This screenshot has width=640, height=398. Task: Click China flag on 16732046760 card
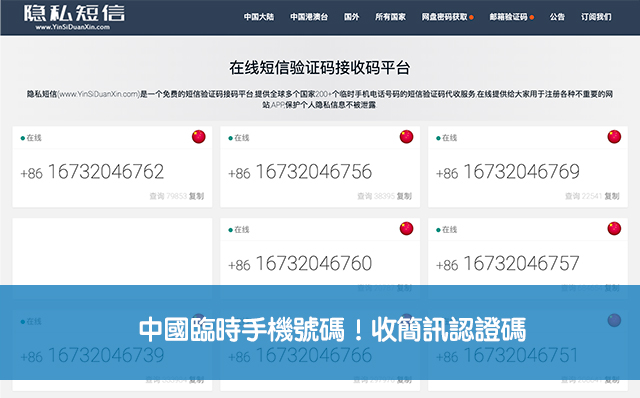(x=407, y=229)
